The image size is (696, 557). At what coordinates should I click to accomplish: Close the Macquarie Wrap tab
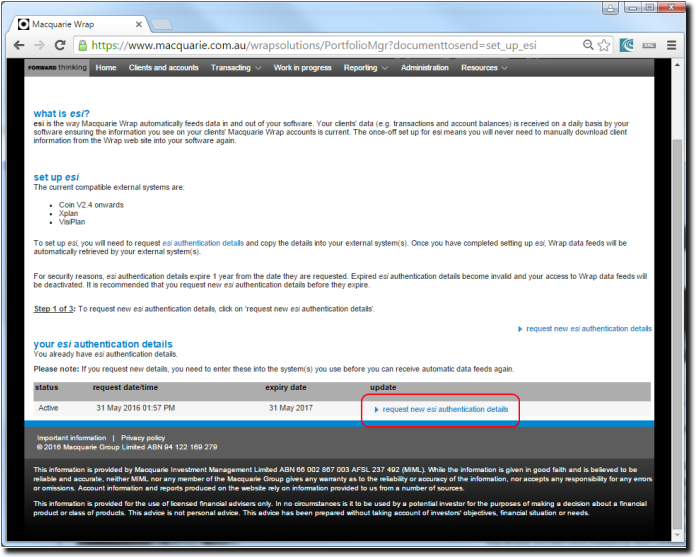tap(139, 24)
